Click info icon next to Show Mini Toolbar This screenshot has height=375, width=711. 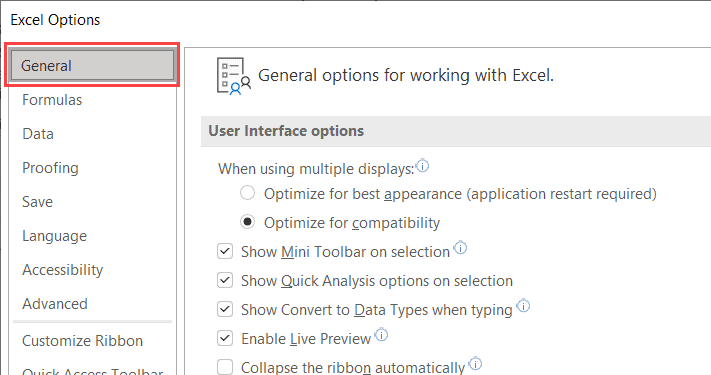460,248
